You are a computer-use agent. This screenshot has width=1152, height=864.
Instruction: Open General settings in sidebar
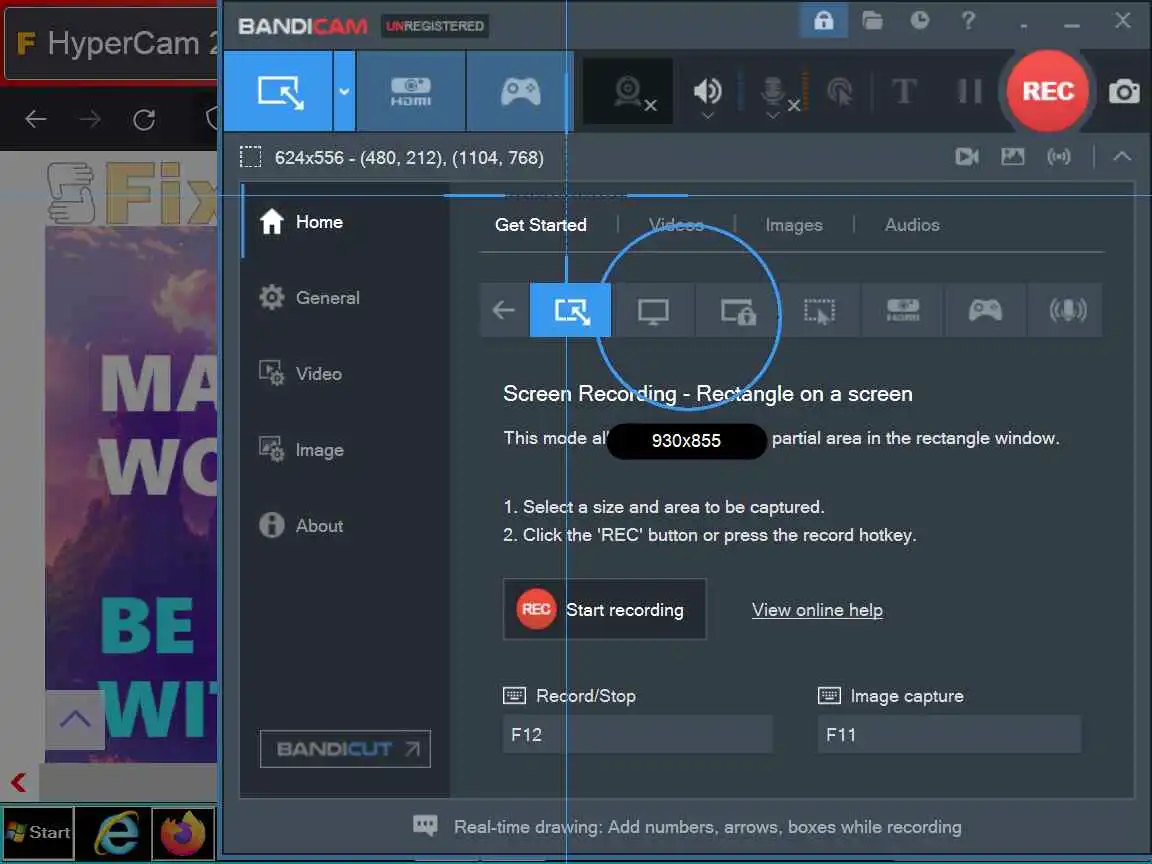point(345,298)
